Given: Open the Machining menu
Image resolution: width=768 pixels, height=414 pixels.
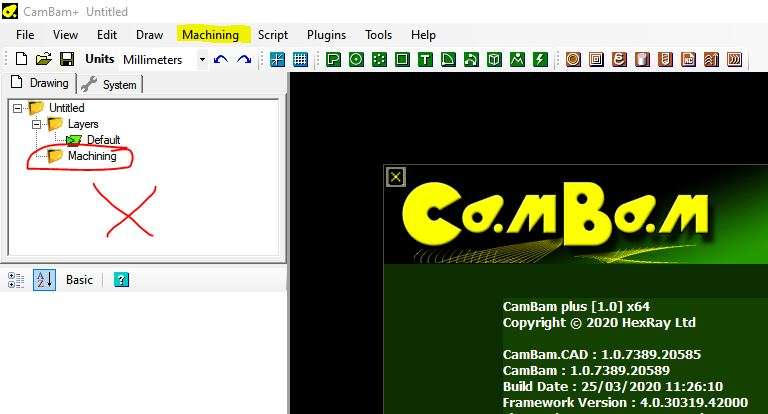Looking at the screenshot, I should (211, 35).
